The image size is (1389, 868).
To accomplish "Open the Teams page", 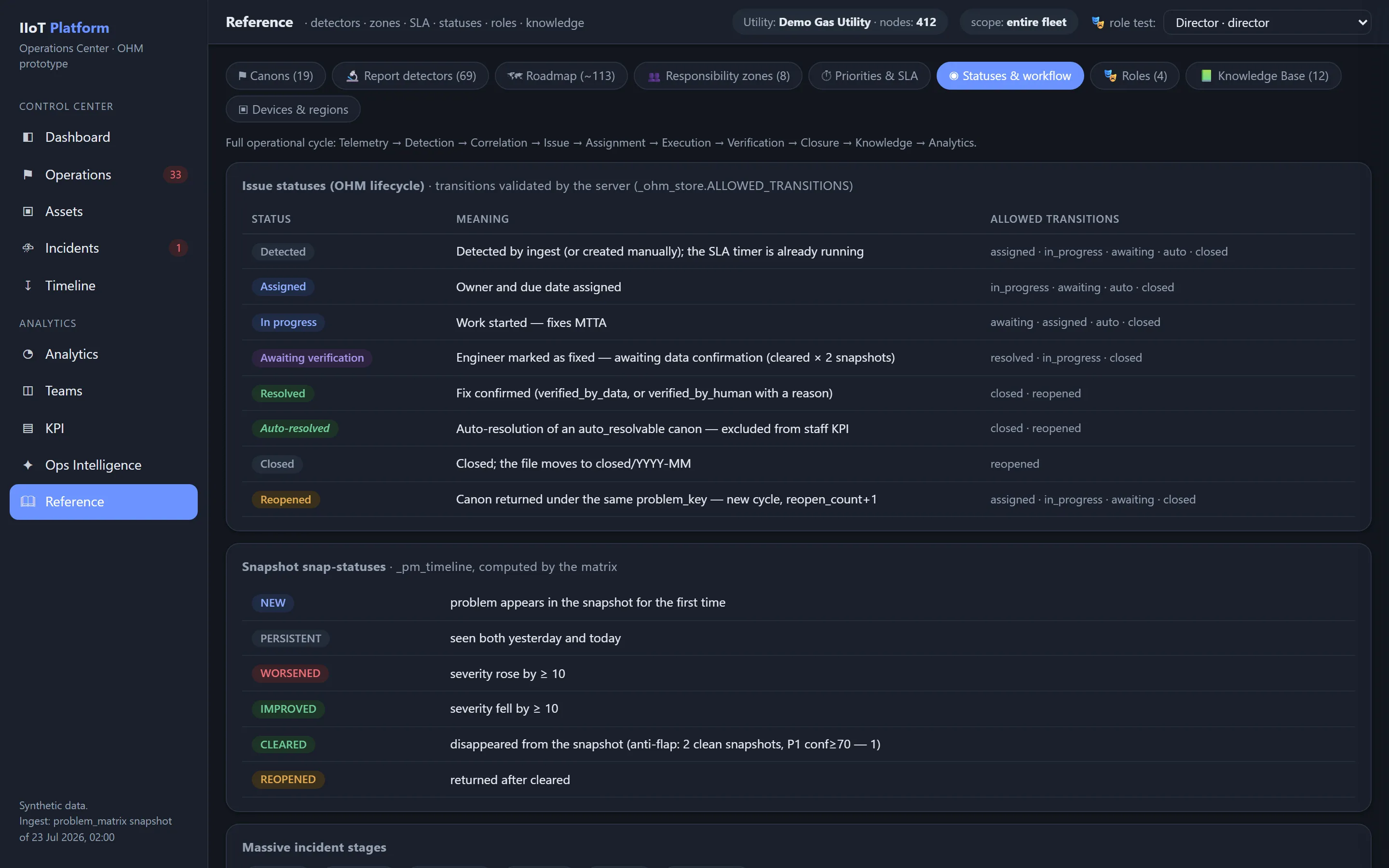I will tap(104, 391).
